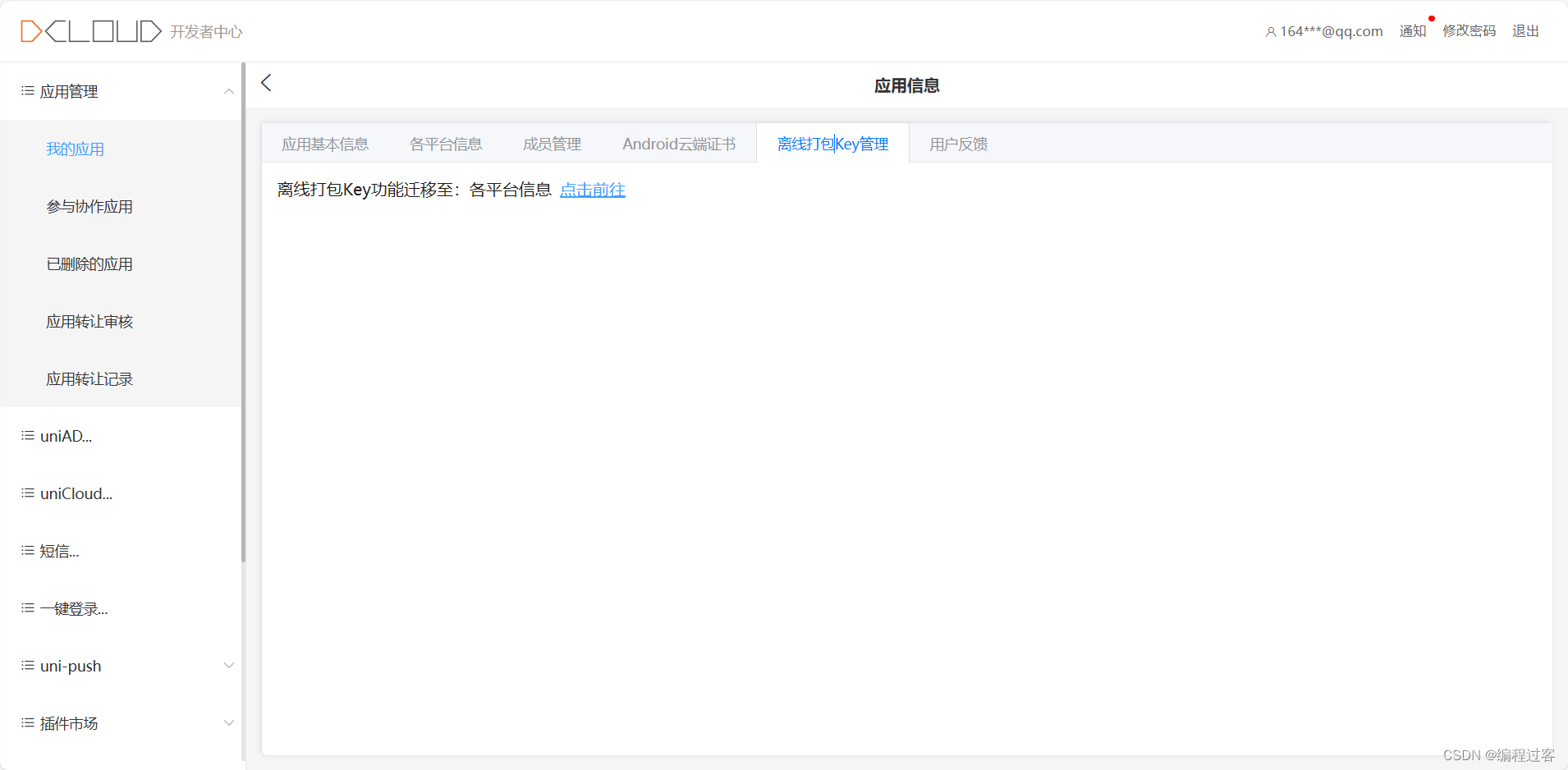Open 应用转让审核 in the sidebar
The image size is (1568, 770).
click(89, 321)
